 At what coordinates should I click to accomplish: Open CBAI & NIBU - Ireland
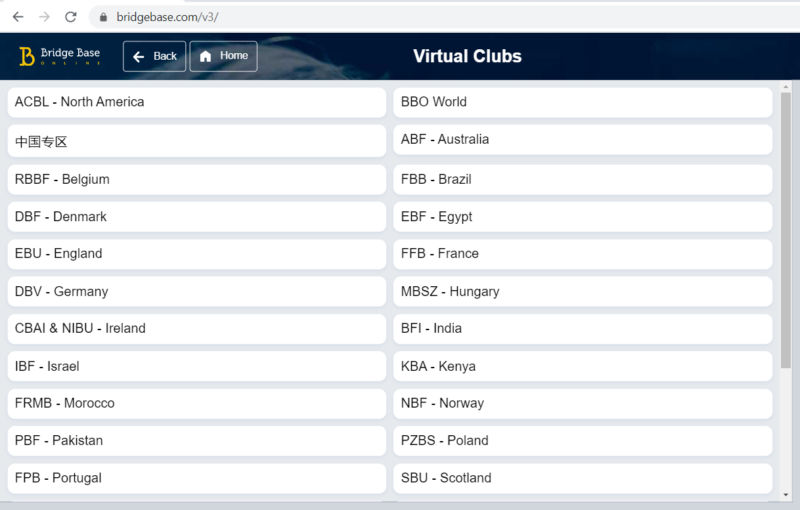(x=197, y=328)
